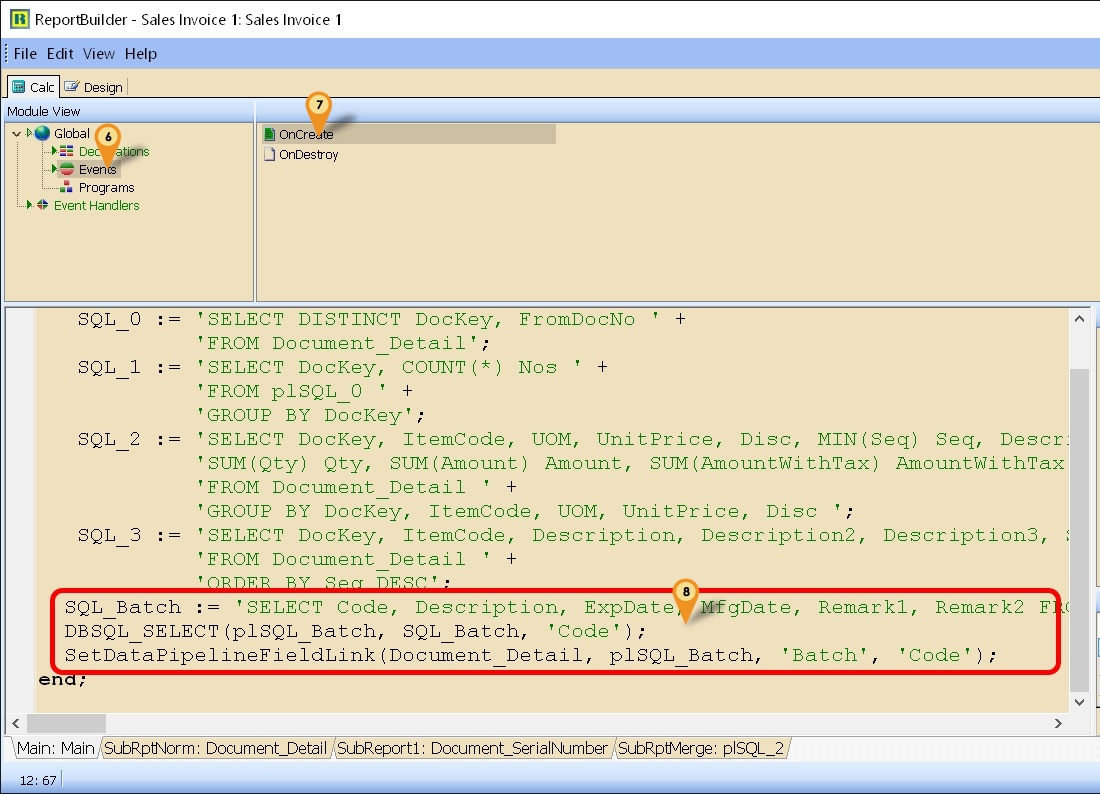Expand the Event Handlers node
Screen dimensions: 1100x794
[x=30, y=205]
